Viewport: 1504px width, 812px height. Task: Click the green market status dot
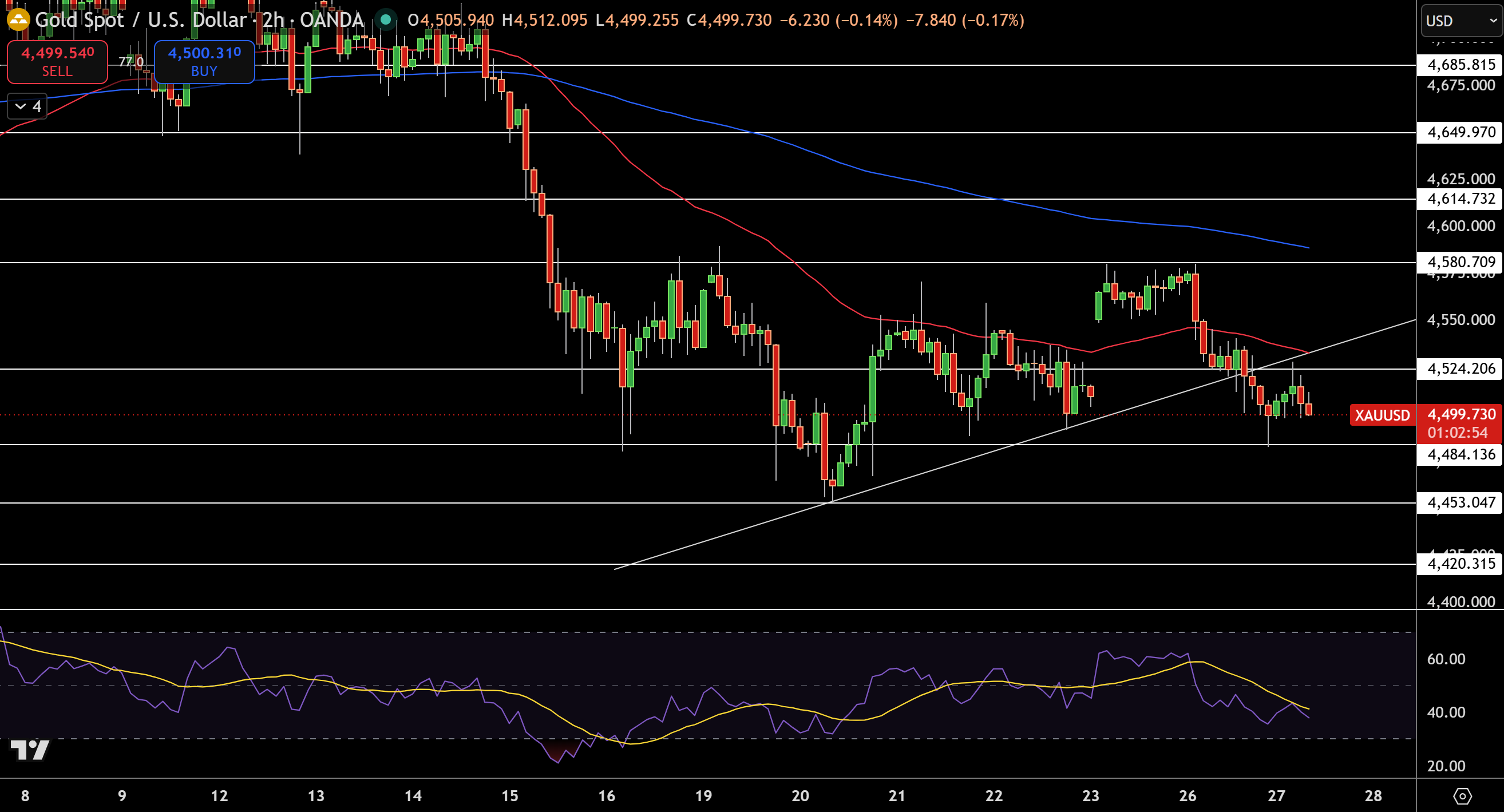coord(385,20)
